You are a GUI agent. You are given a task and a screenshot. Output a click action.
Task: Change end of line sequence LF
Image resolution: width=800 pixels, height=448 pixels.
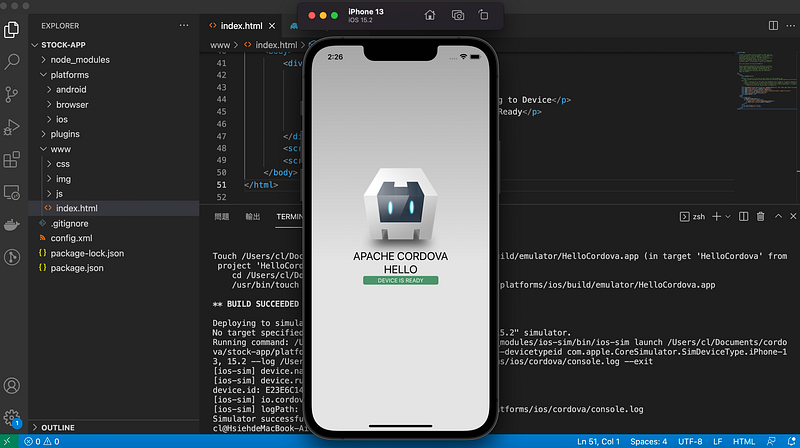pos(717,441)
